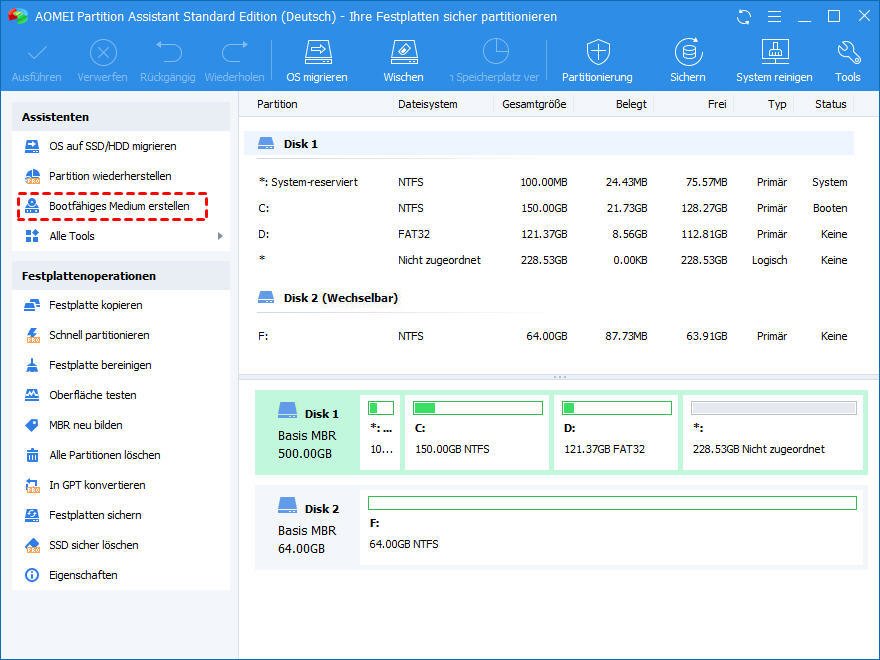This screenshot has width=880, height=660.
Task: Select the 228.53GB Nicht zugeordnet block
Action: (773, 432)
